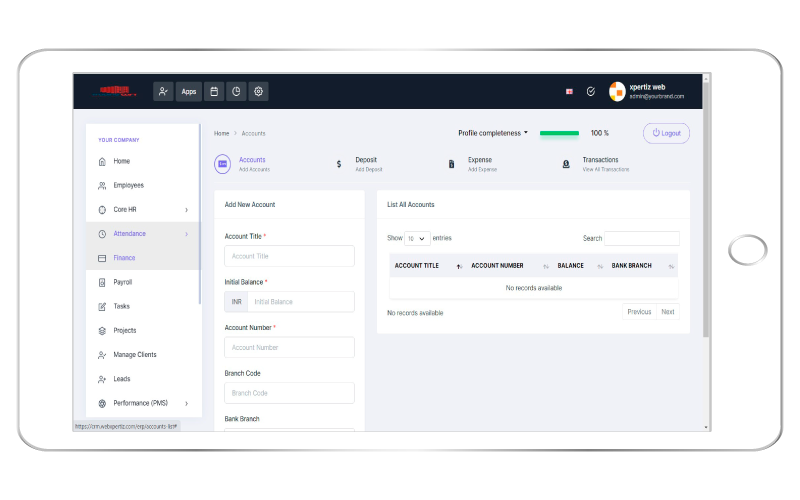Open the pie chart reports icon
Viewport: 800px width, 500px height.
click(236, 91)
